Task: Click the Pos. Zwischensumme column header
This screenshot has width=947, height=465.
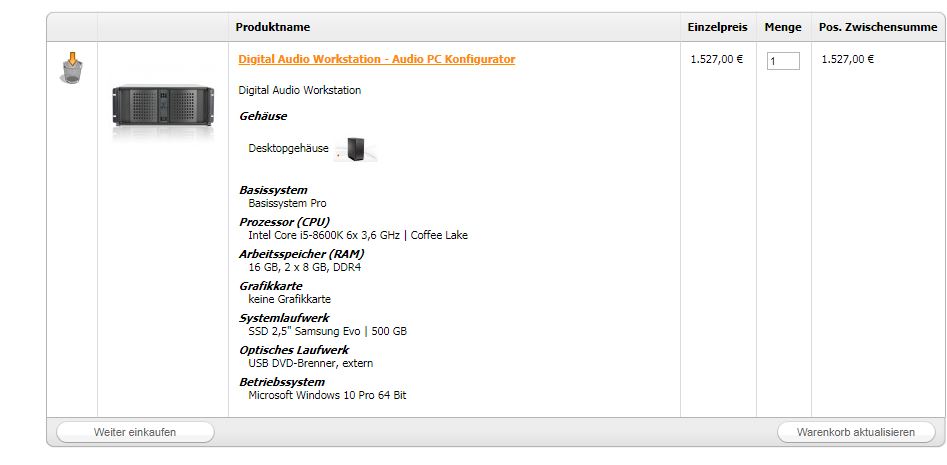Action: pos(877,27)
